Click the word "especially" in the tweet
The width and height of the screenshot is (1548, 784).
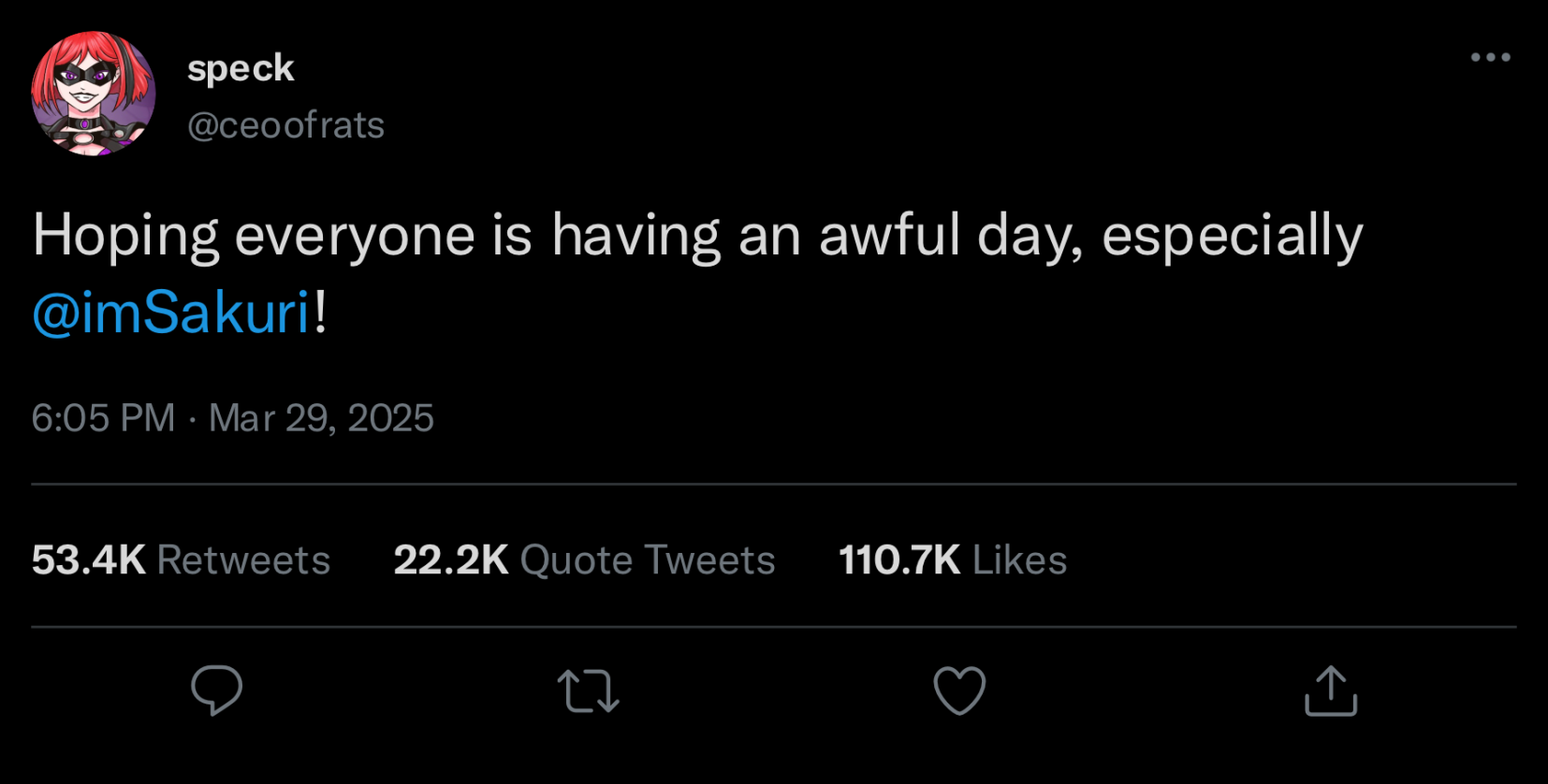tap(1232, 234)
